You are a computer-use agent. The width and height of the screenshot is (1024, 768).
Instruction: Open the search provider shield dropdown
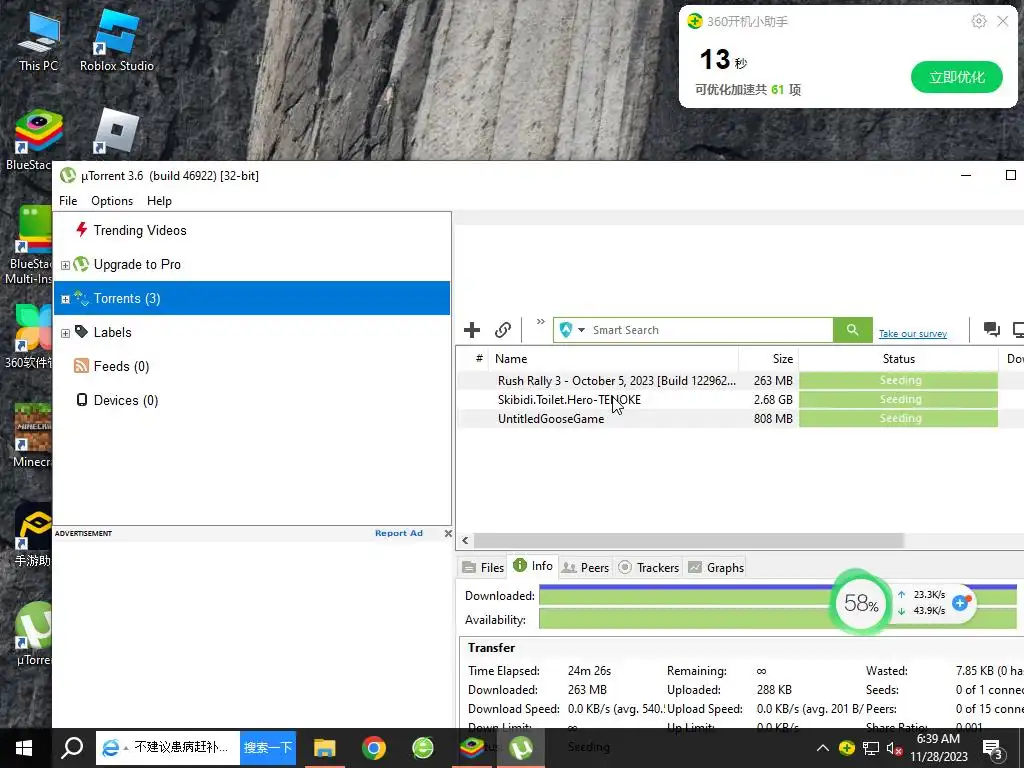point(571,330)
